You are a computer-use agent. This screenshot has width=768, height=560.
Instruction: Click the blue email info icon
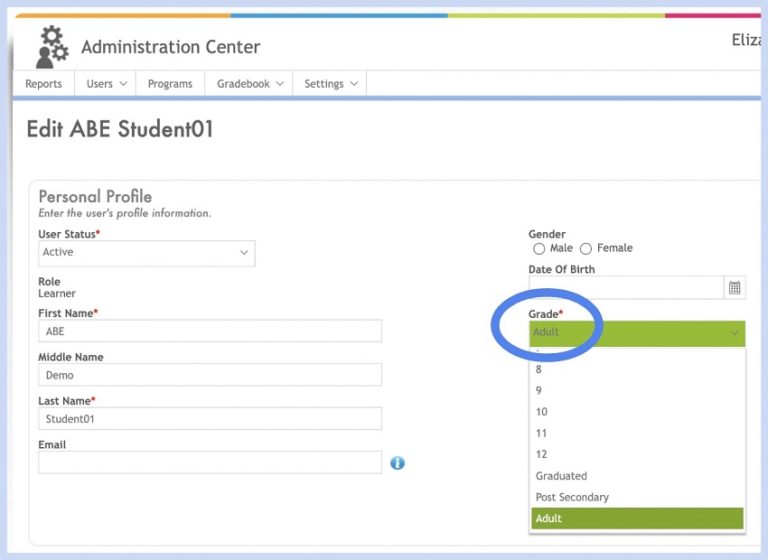point(397,463)
